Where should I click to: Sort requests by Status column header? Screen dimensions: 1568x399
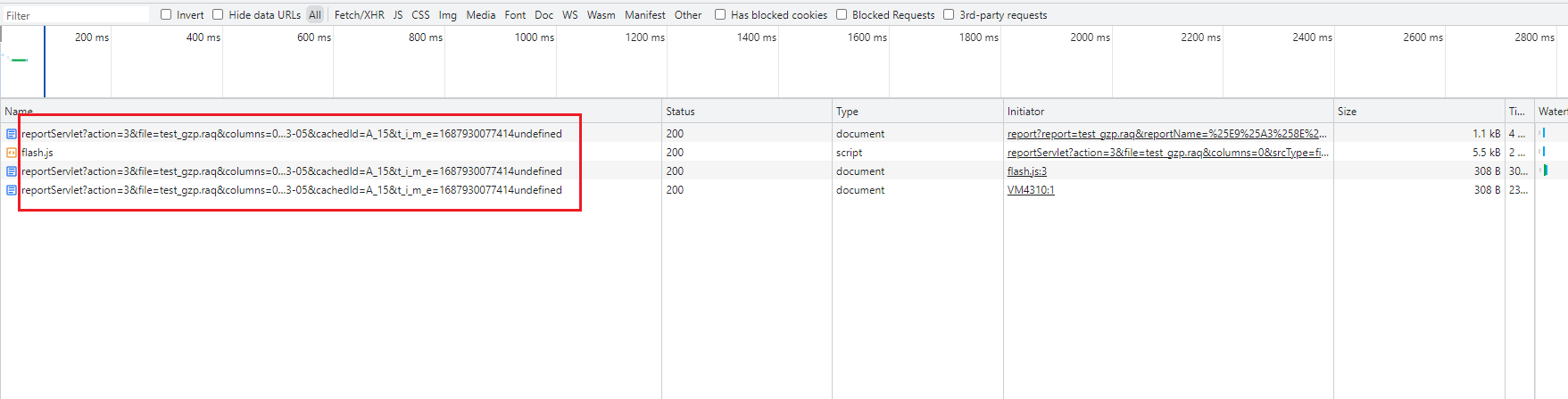(x=680, y=112)
